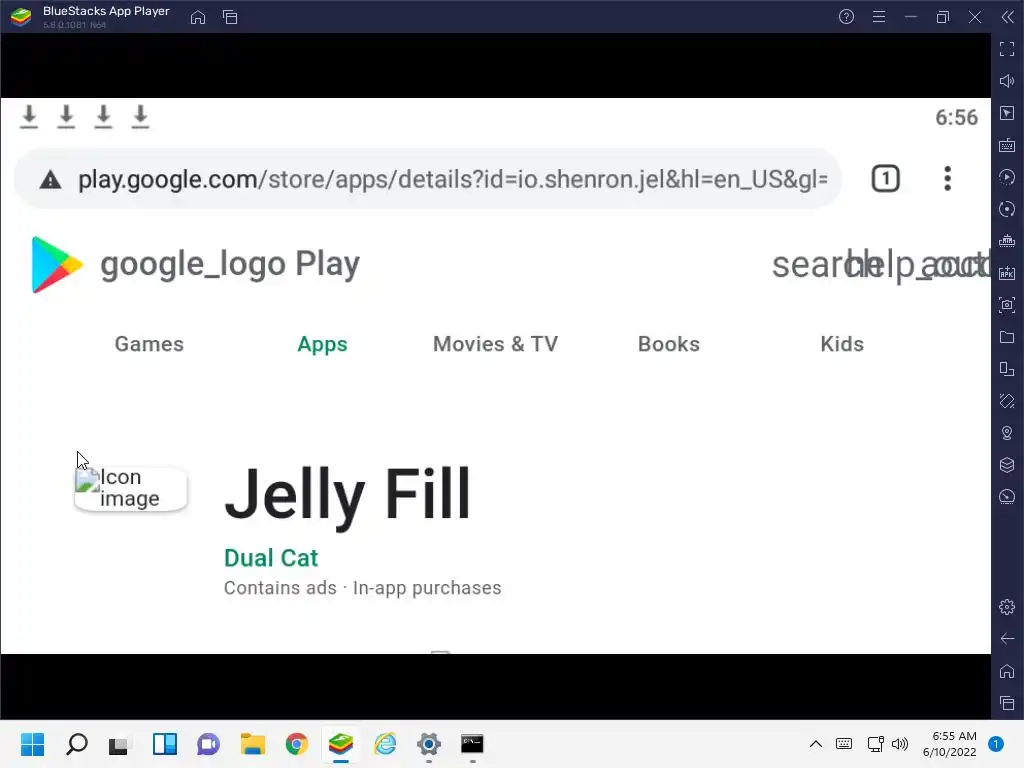This screenshot has height=768, width=1024.
Task: Open the Task View icon on taskbar
Action: click(x=119, y=744)
